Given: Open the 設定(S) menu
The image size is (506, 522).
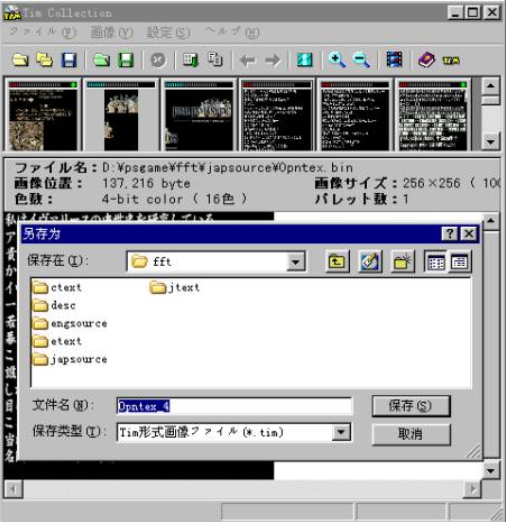Looking at the screenshot, I should (x=168, y=32).
